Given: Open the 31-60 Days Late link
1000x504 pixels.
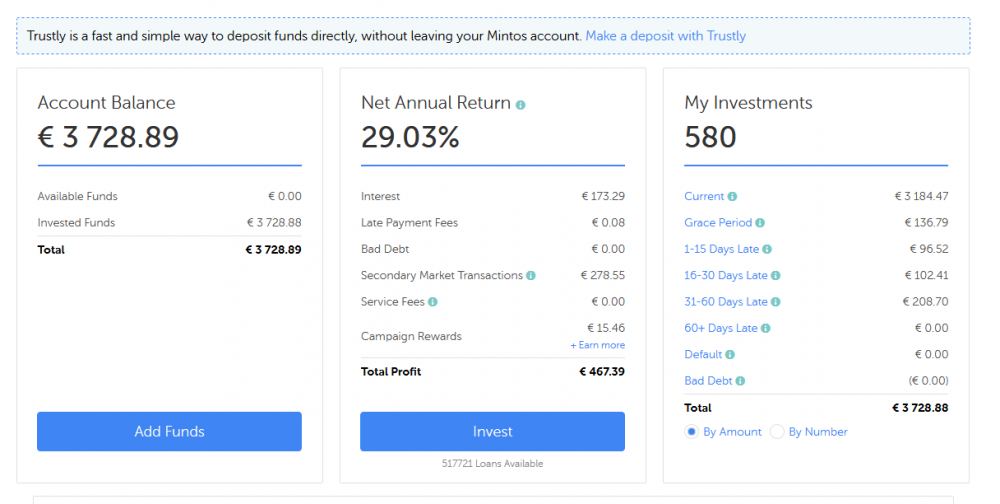Looking at the screenshot, I should coord(726,302).
